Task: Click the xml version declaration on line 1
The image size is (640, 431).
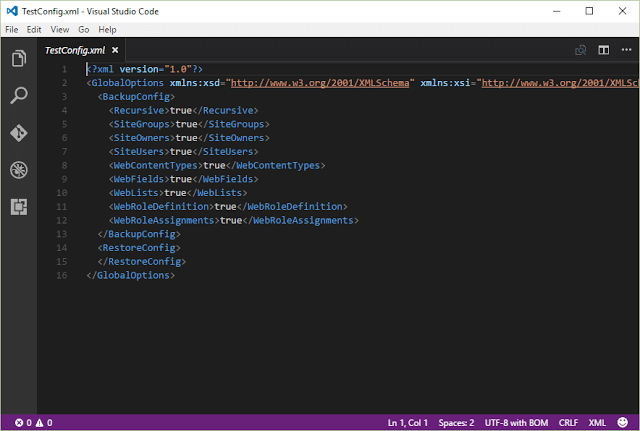Action: [x=144, y=69]
